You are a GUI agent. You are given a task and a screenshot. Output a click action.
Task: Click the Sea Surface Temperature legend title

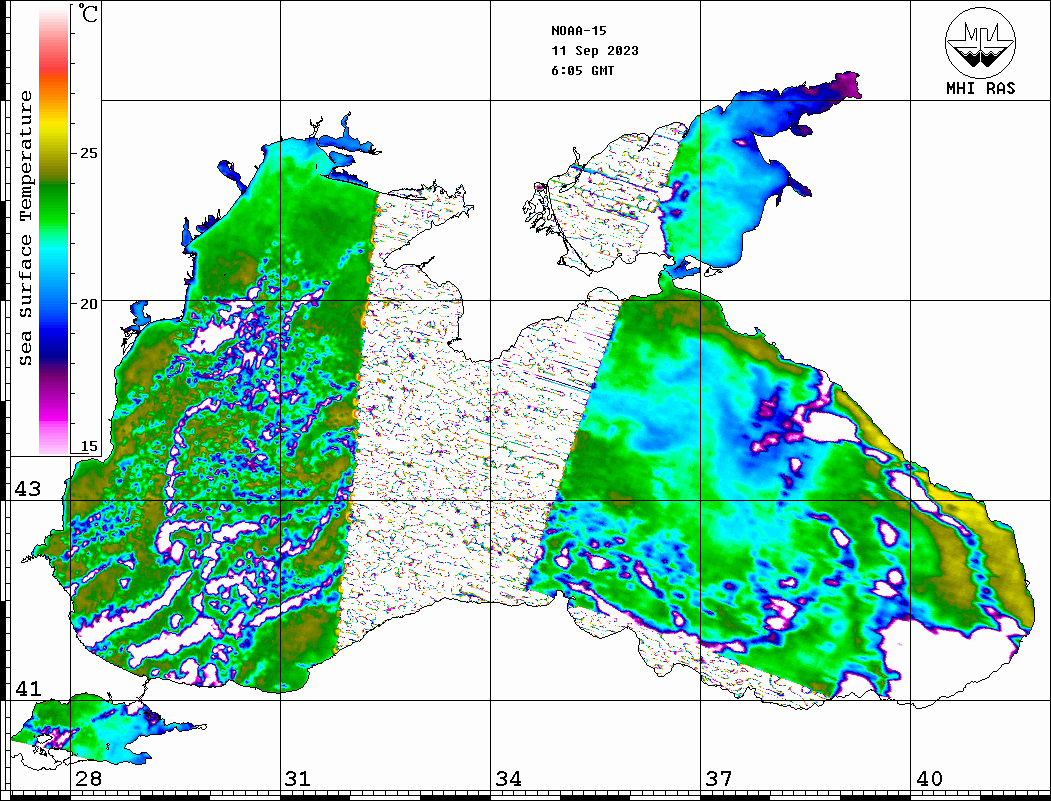click(x=26, y=229)
